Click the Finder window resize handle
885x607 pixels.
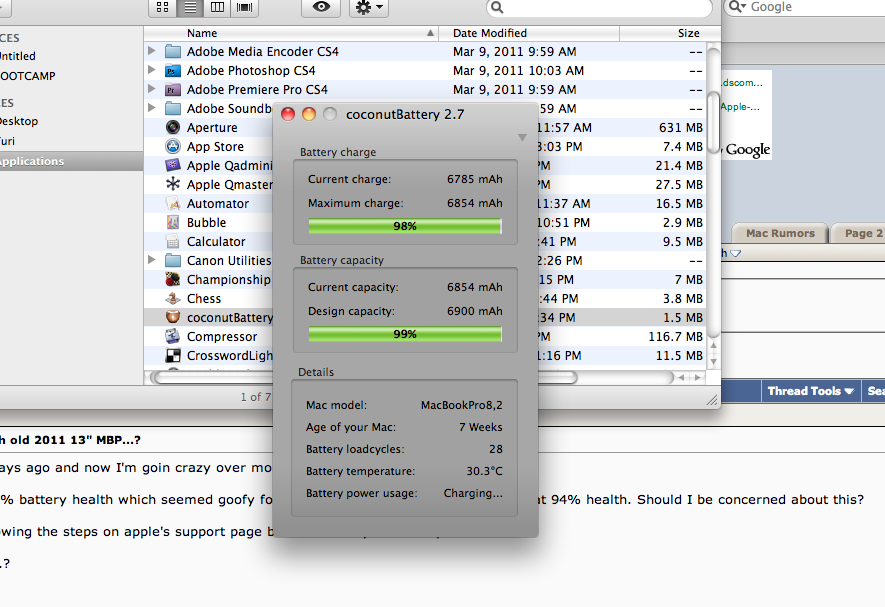[x=712, y=400]
